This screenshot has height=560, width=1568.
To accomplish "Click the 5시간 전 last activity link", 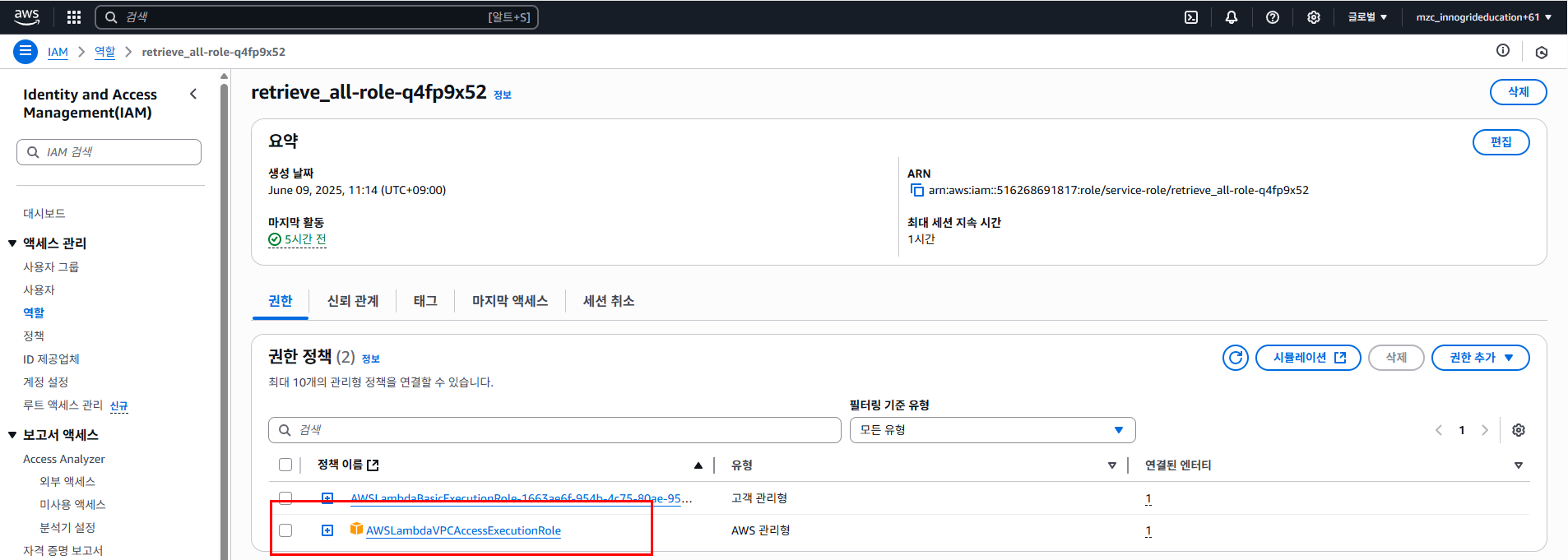I will tap(305, 239).
